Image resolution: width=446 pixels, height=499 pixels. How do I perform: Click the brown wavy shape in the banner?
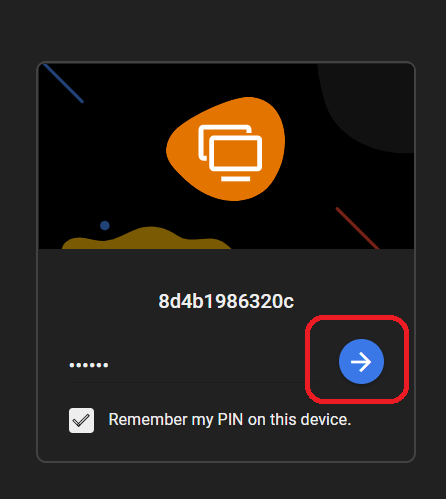coord(147,239)
